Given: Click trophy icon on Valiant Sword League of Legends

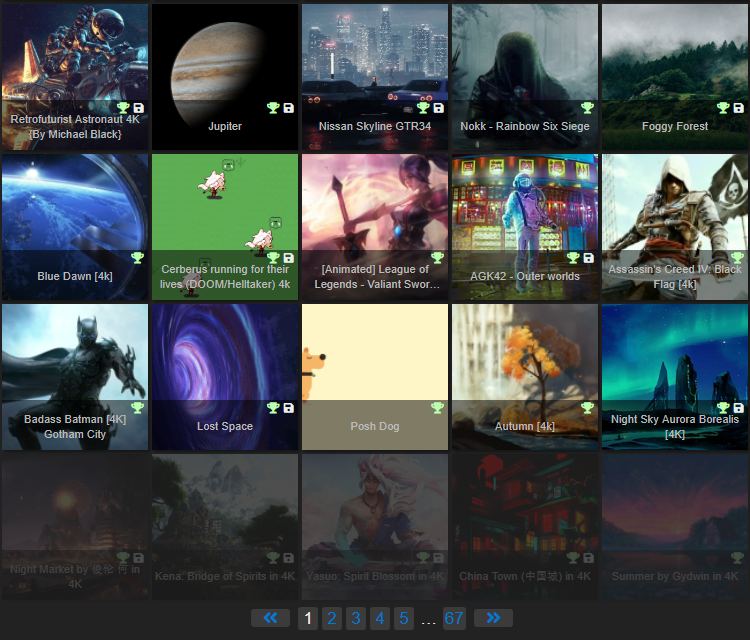Looking at the screenshot, I should pos(438,258).
